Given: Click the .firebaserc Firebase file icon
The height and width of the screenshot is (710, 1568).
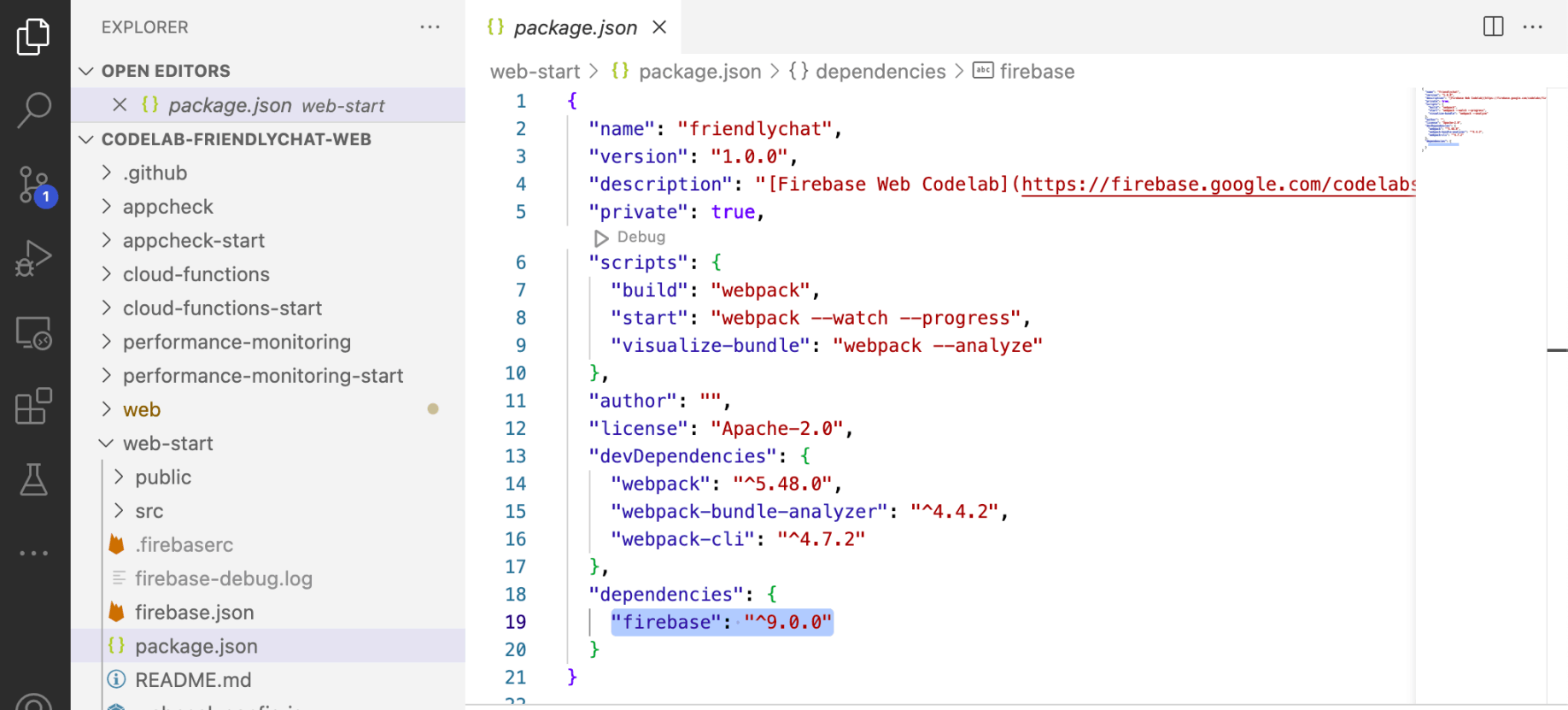Looking at the screenshot, I should (117, 544).
